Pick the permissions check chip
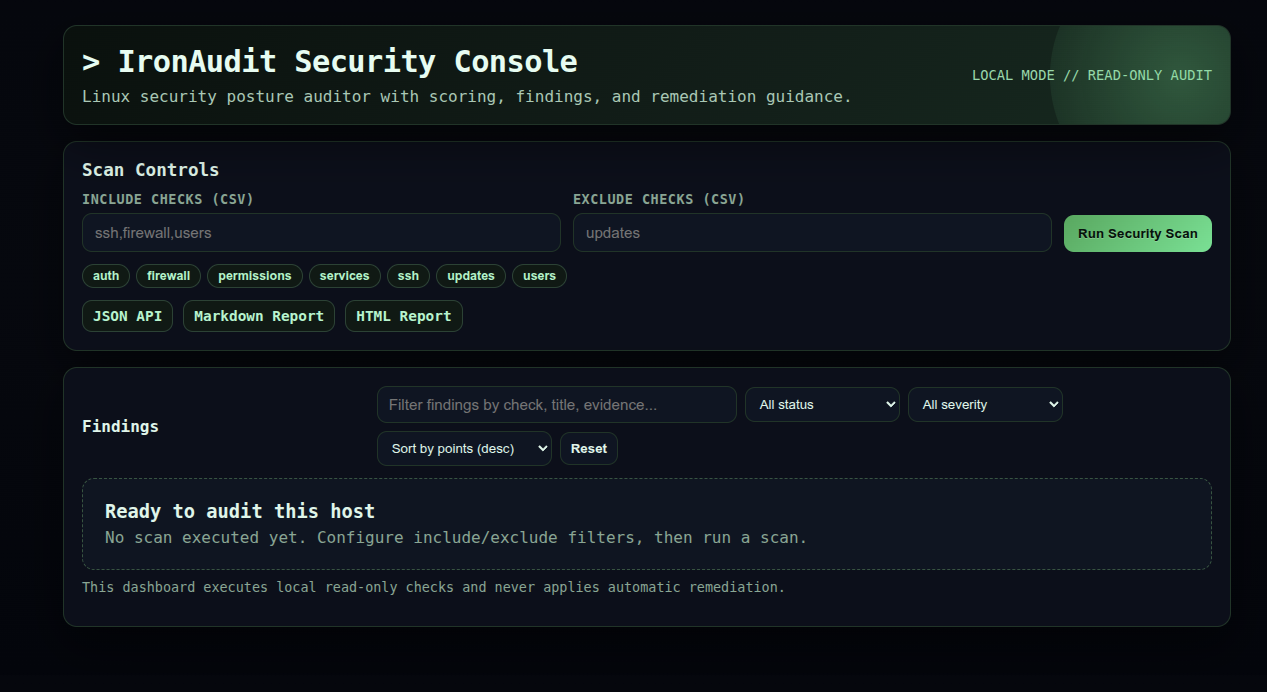The height and width of the screenshot is (692, 1267). [x=254, y=276]
